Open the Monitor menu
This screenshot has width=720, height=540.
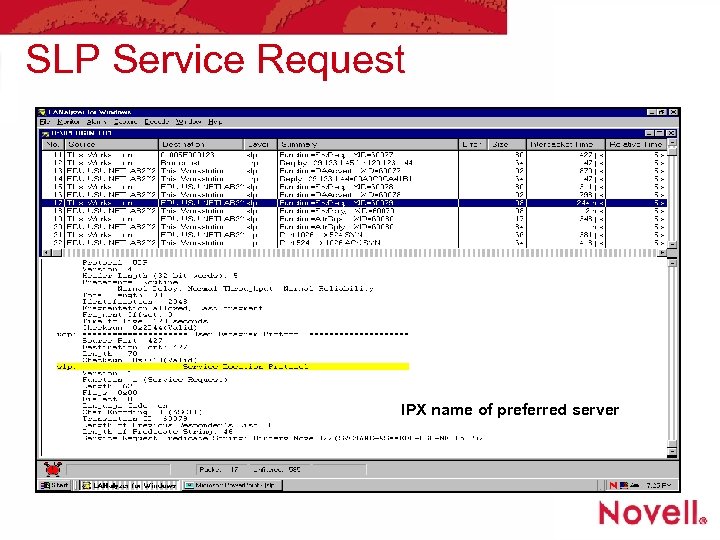68,122
